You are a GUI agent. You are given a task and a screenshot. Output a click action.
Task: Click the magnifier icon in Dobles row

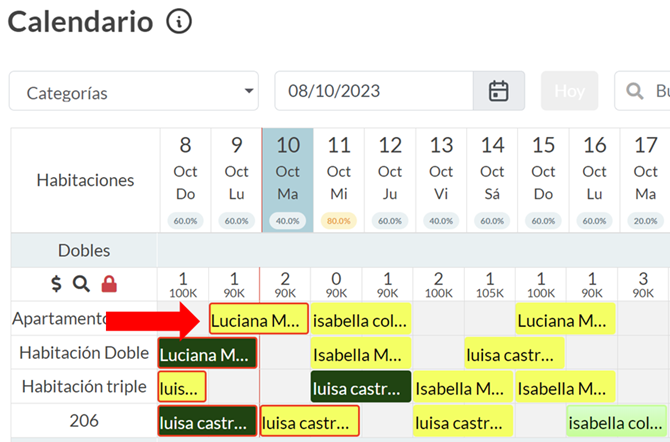tap(81, 284)
